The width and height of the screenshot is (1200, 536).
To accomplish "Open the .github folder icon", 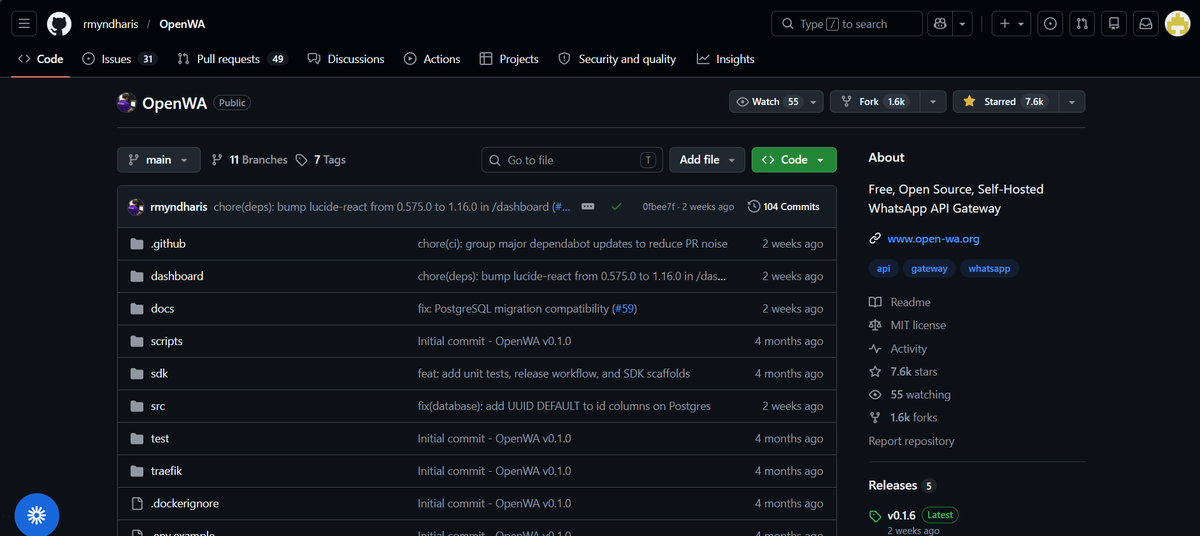I will [x=137, y=244].
